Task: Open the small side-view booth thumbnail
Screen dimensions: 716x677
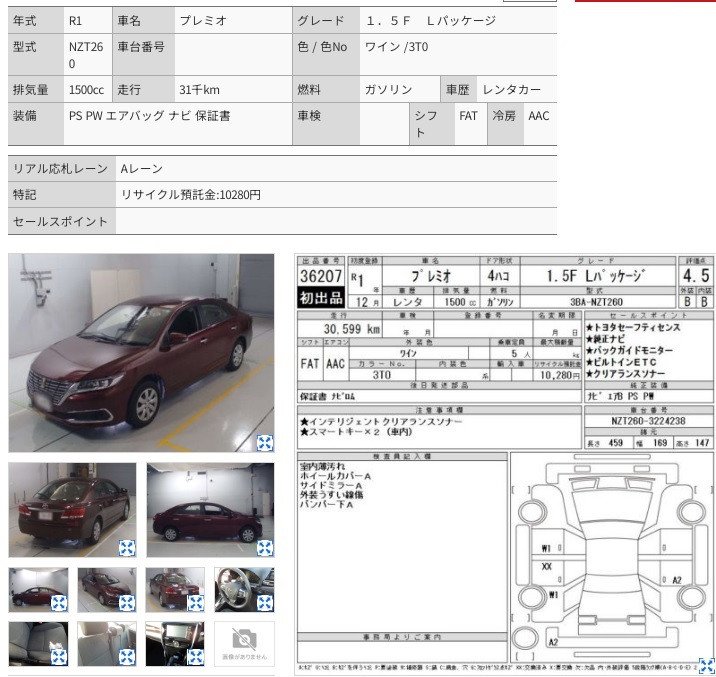Action: 38,590
